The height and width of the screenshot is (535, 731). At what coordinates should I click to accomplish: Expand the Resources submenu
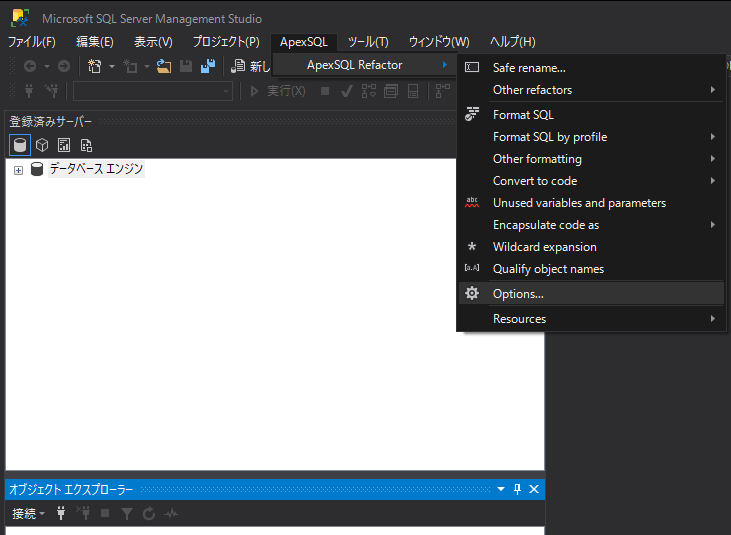point(591,318)
